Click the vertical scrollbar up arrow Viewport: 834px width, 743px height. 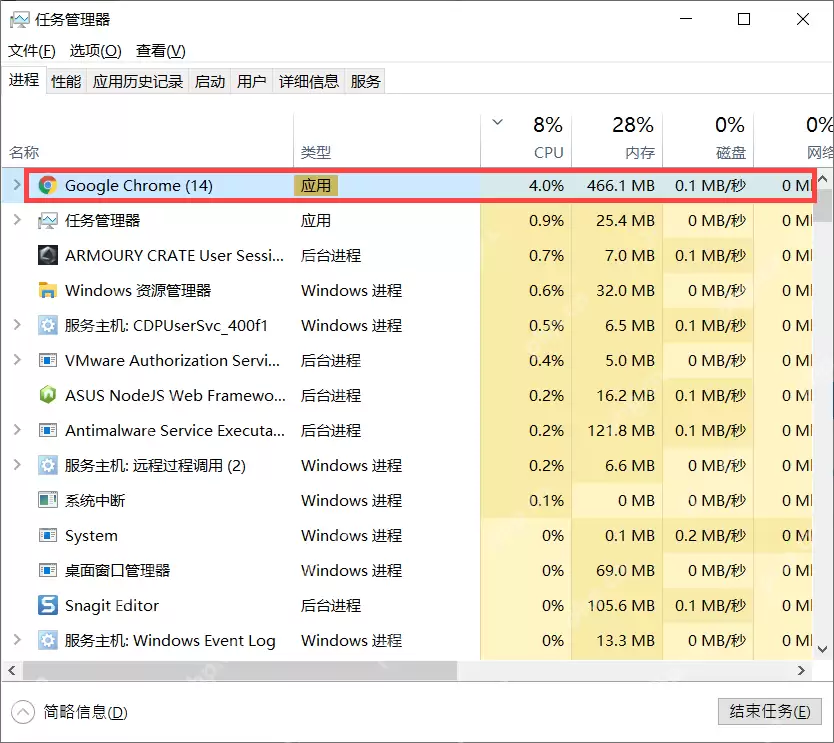coord(823,179)
